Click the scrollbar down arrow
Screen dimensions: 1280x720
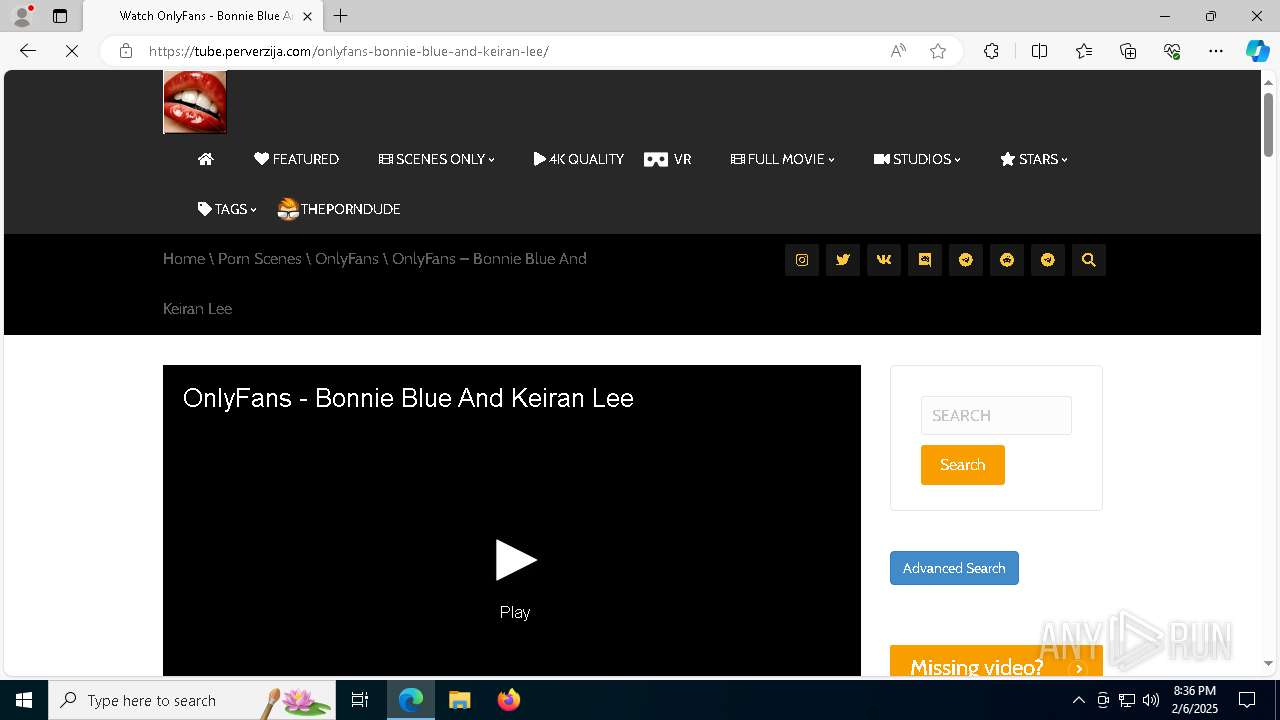tap(1269, 663)
